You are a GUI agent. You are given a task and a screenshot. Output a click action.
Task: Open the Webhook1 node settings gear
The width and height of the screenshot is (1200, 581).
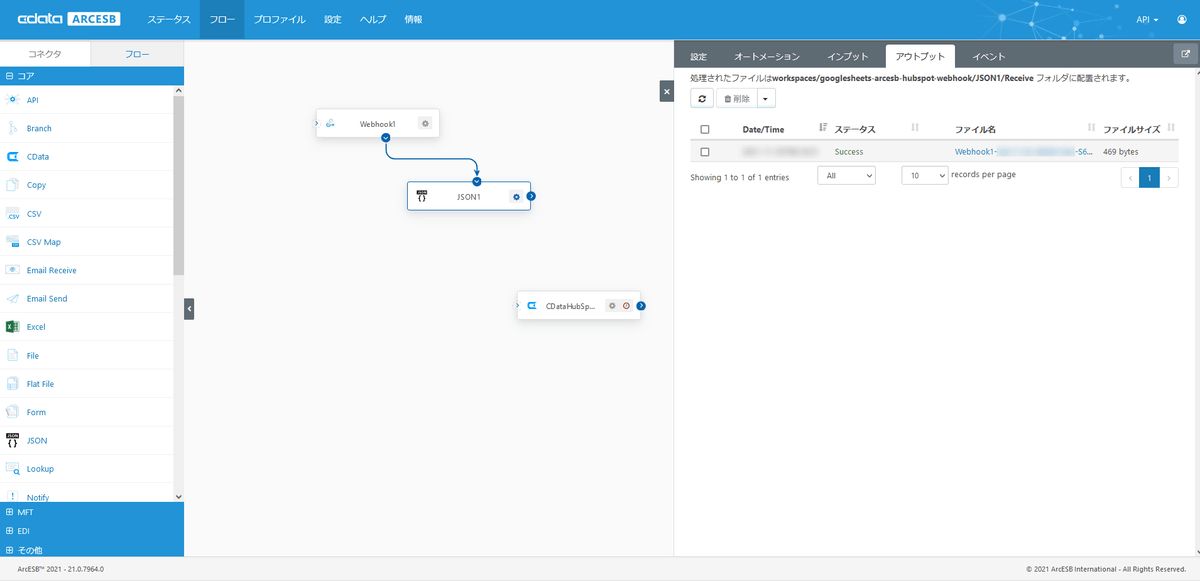pyautogui.click(x=425, y=124)
